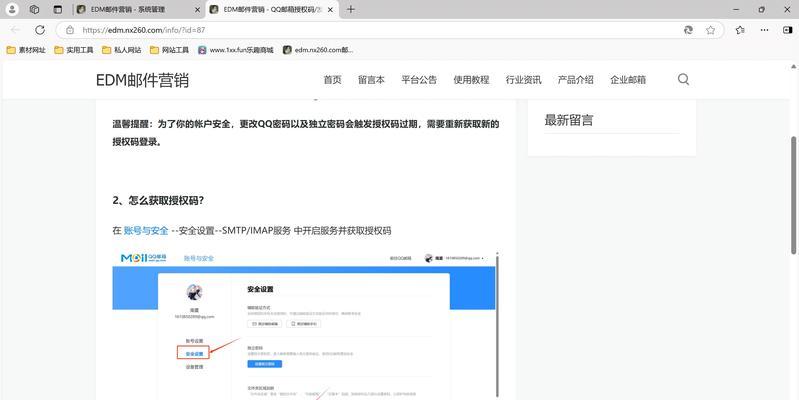Open the 实用工具 bookmarks folder
Screen dimensions: 799x400
coord(74,50)
